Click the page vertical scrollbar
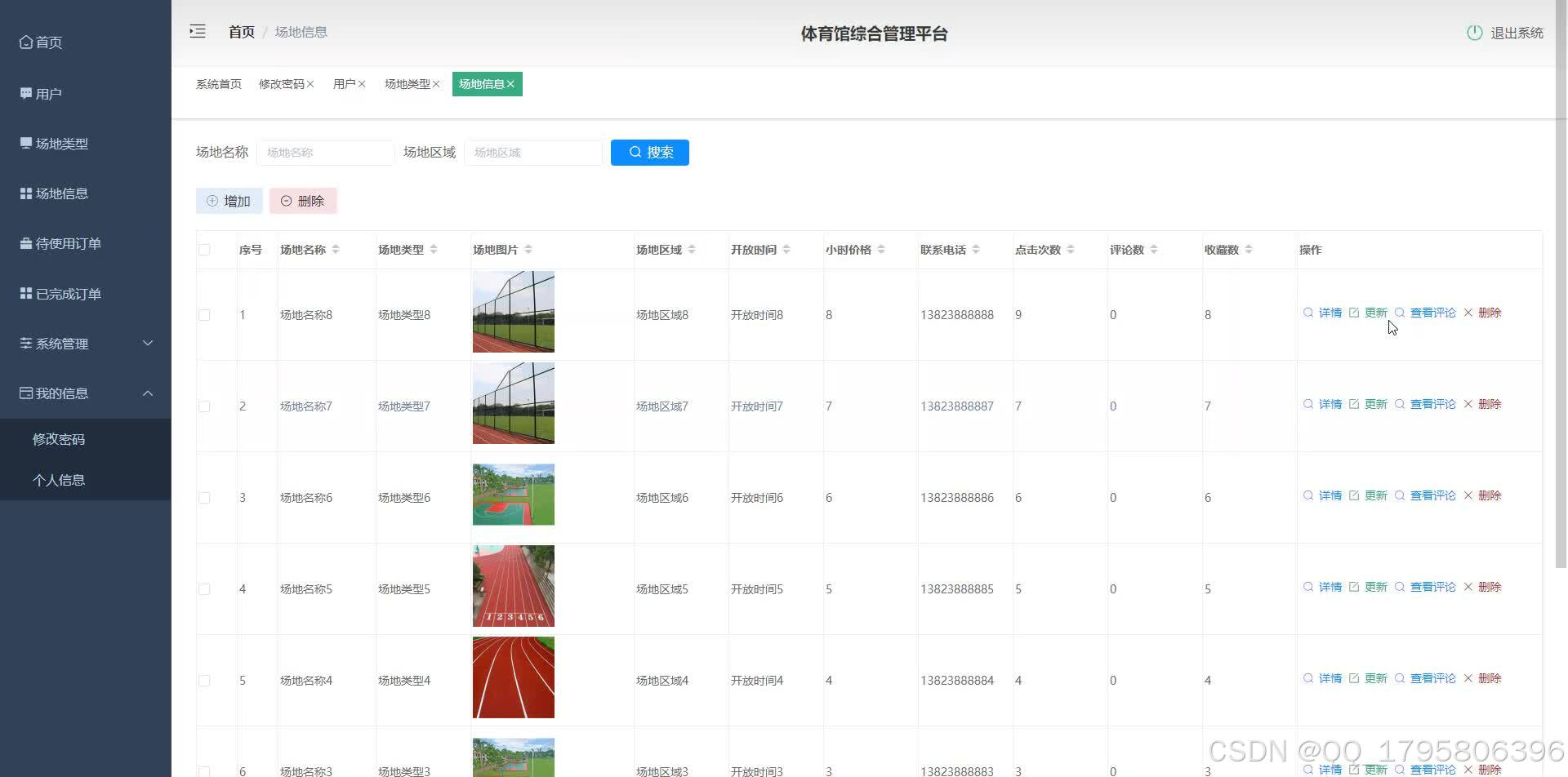 [1561, 286]
